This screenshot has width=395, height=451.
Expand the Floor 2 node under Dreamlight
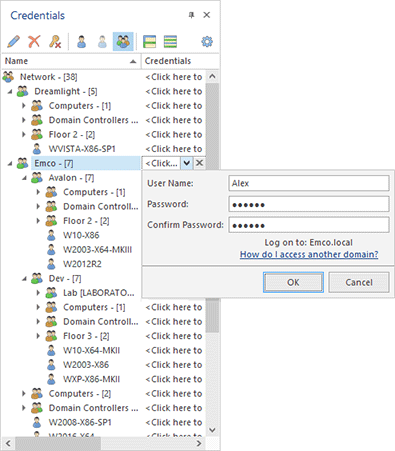24,135
